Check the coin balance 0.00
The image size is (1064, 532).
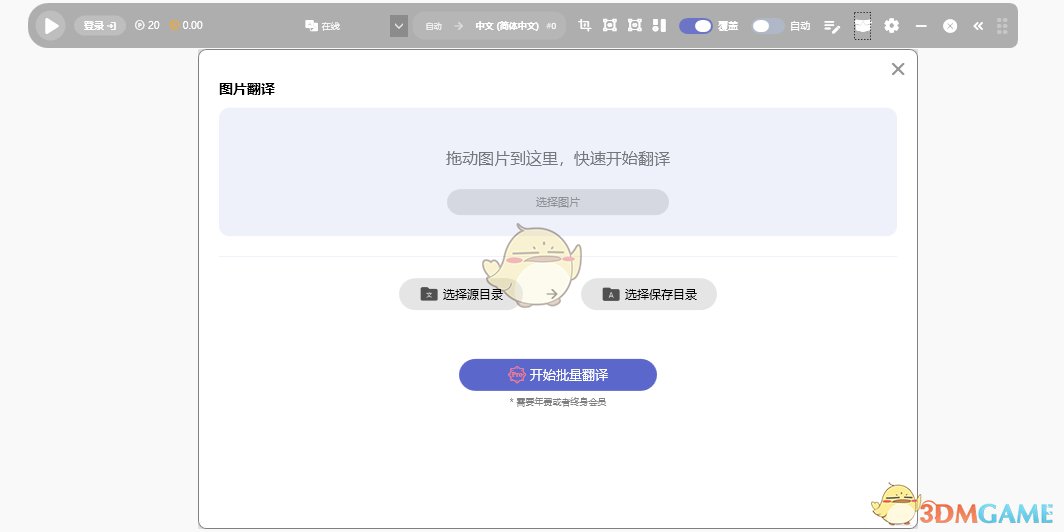186,25
